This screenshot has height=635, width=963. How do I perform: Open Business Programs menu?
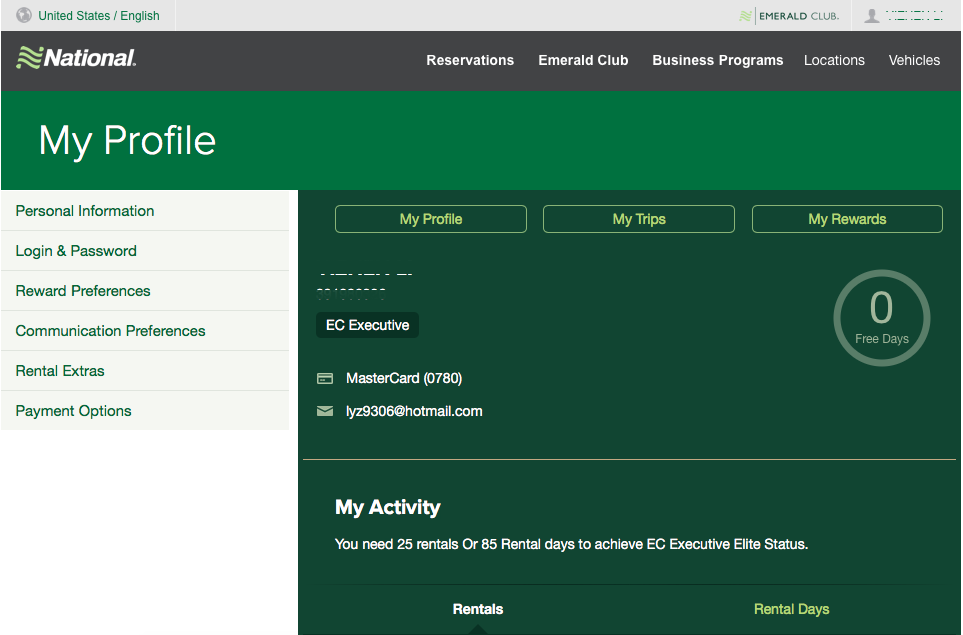coord(717,60)
